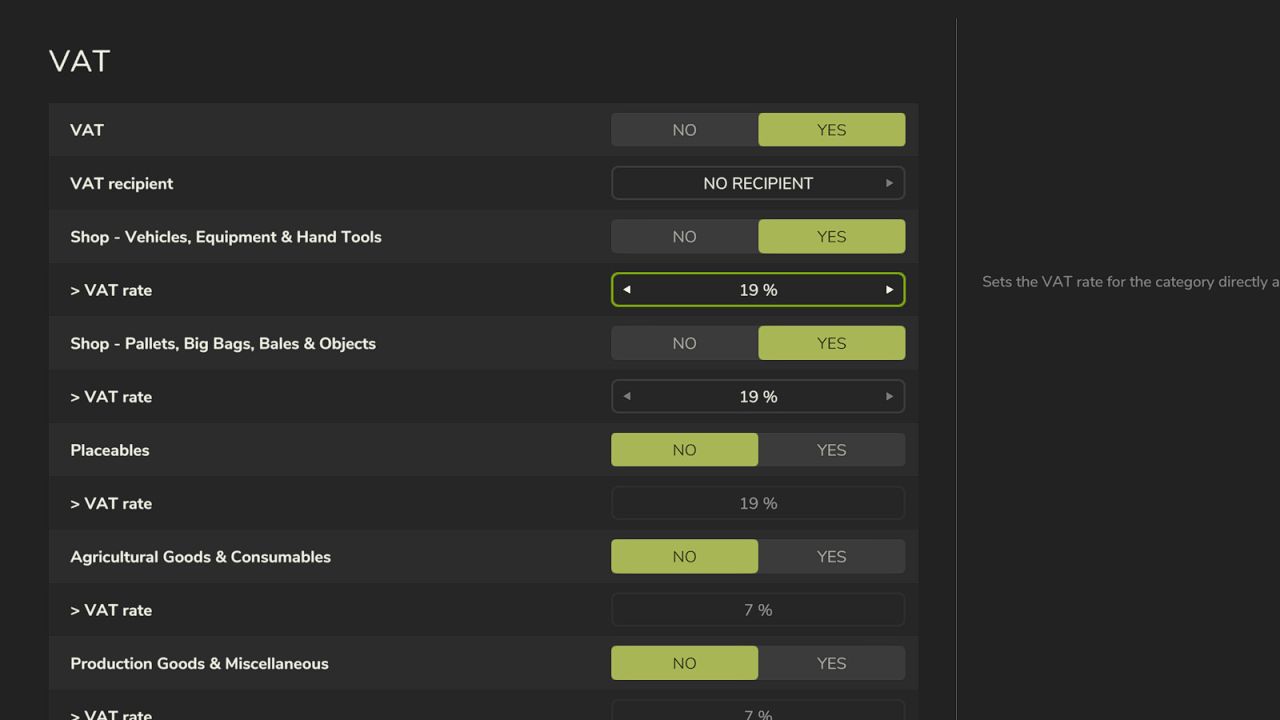The image size is (1280, 720).
Task: Enable VAT for Placeables
Action: [x=832, y=450]
